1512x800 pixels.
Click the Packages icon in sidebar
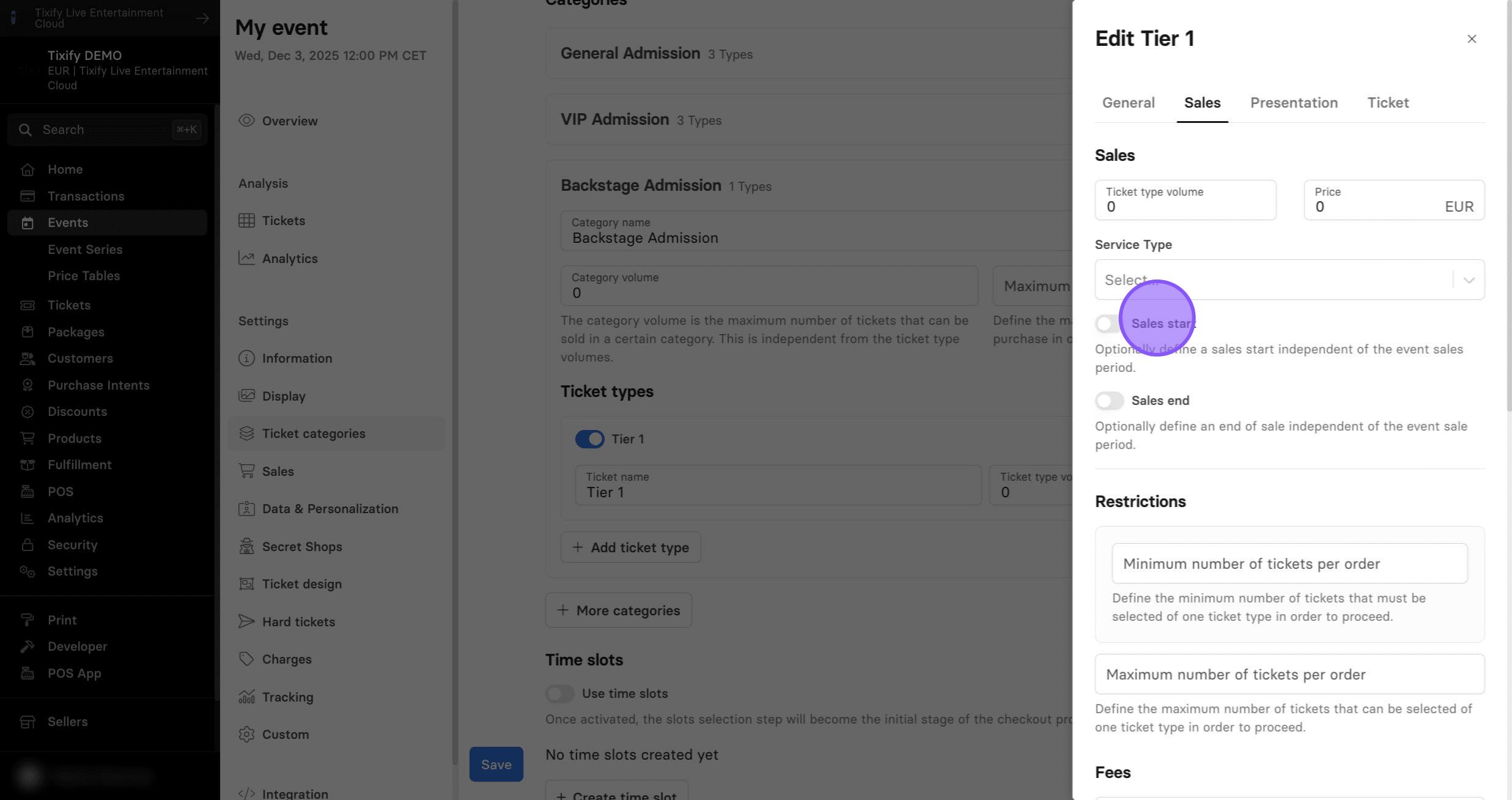(x=28, y=332)
